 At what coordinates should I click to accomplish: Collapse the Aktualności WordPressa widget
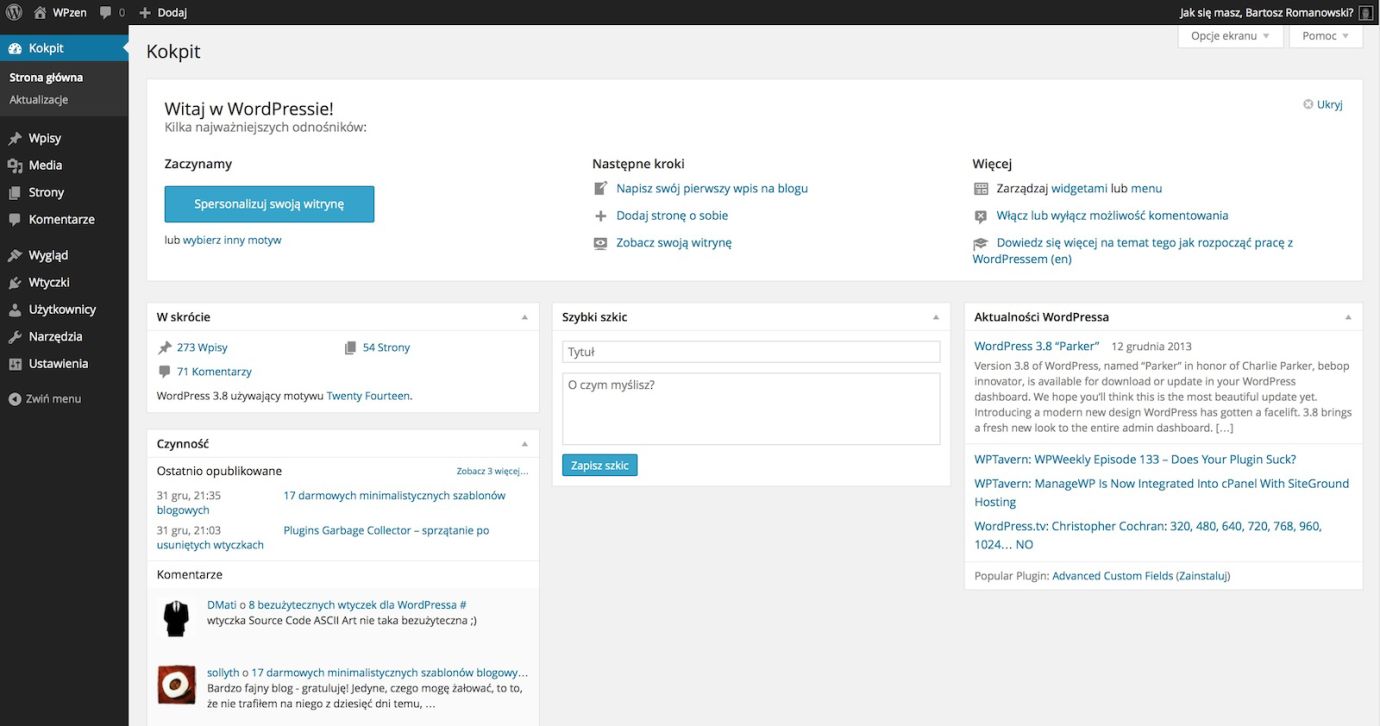coord(1348,317)
